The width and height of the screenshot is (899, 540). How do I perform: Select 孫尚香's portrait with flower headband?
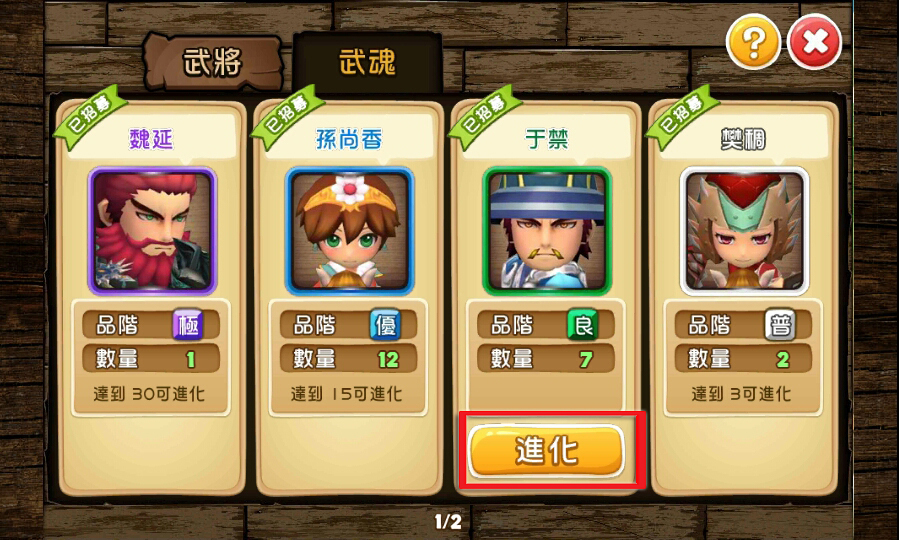349,231
